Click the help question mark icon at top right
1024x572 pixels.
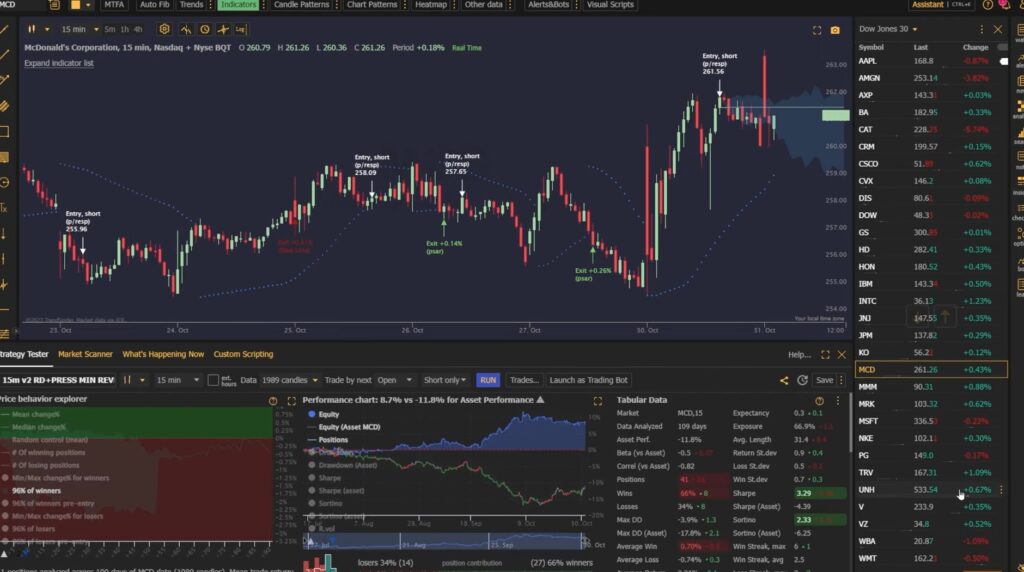tap(987, 5)
